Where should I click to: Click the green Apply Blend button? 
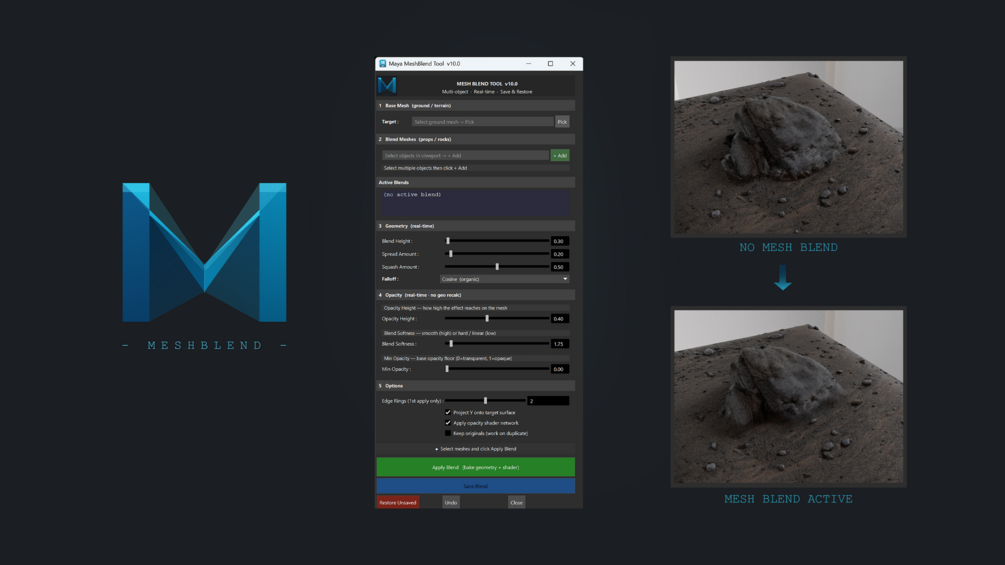[476, 467]
